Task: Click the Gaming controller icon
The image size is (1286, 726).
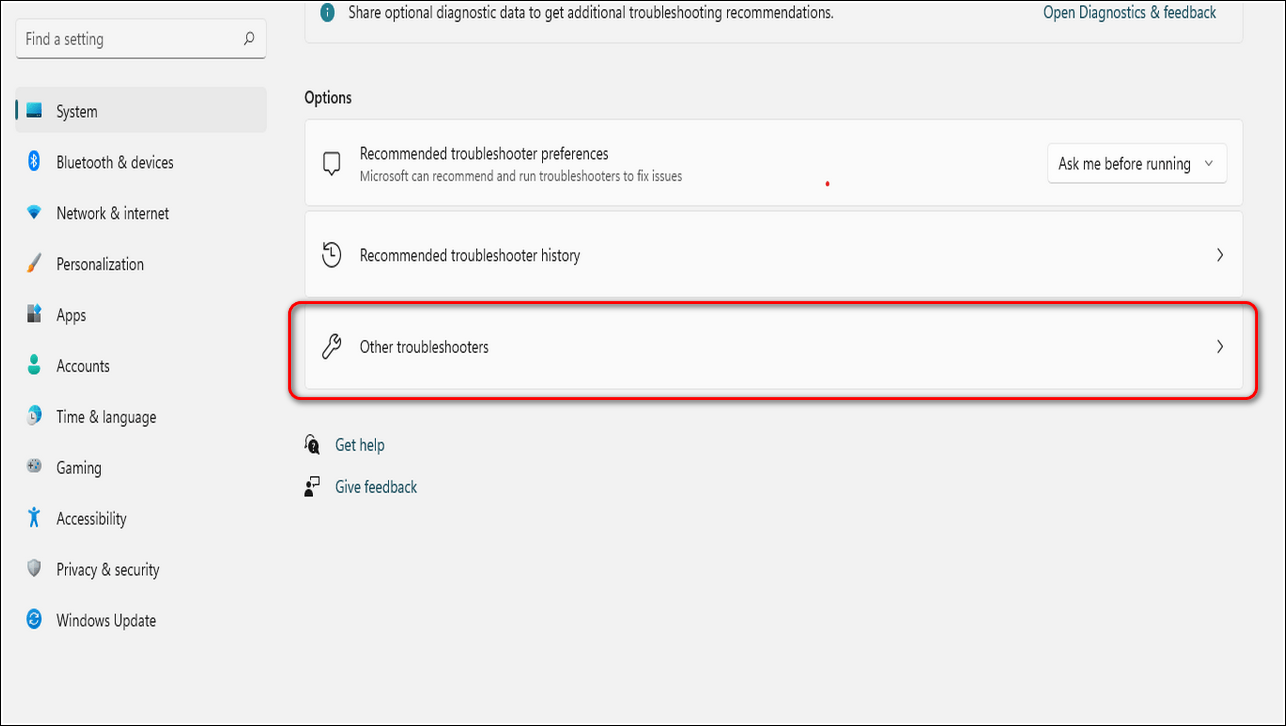Action: tap(34, 467)
